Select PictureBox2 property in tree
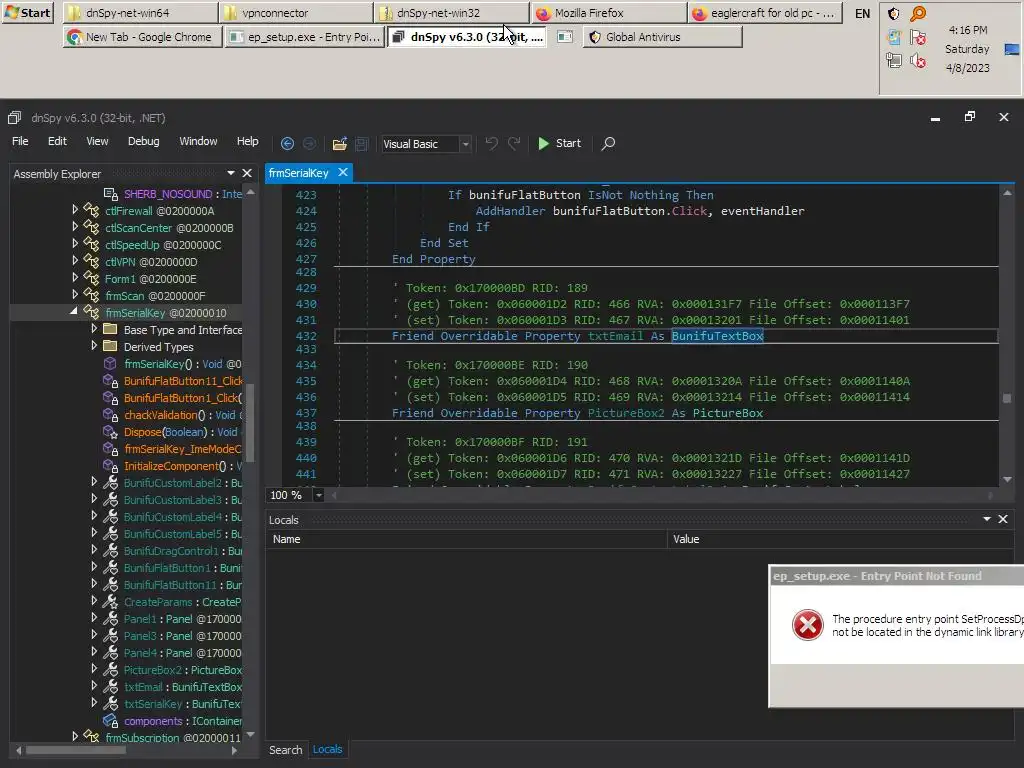The width and height of the screenshot is (1024, 768). tap(183, 670)
